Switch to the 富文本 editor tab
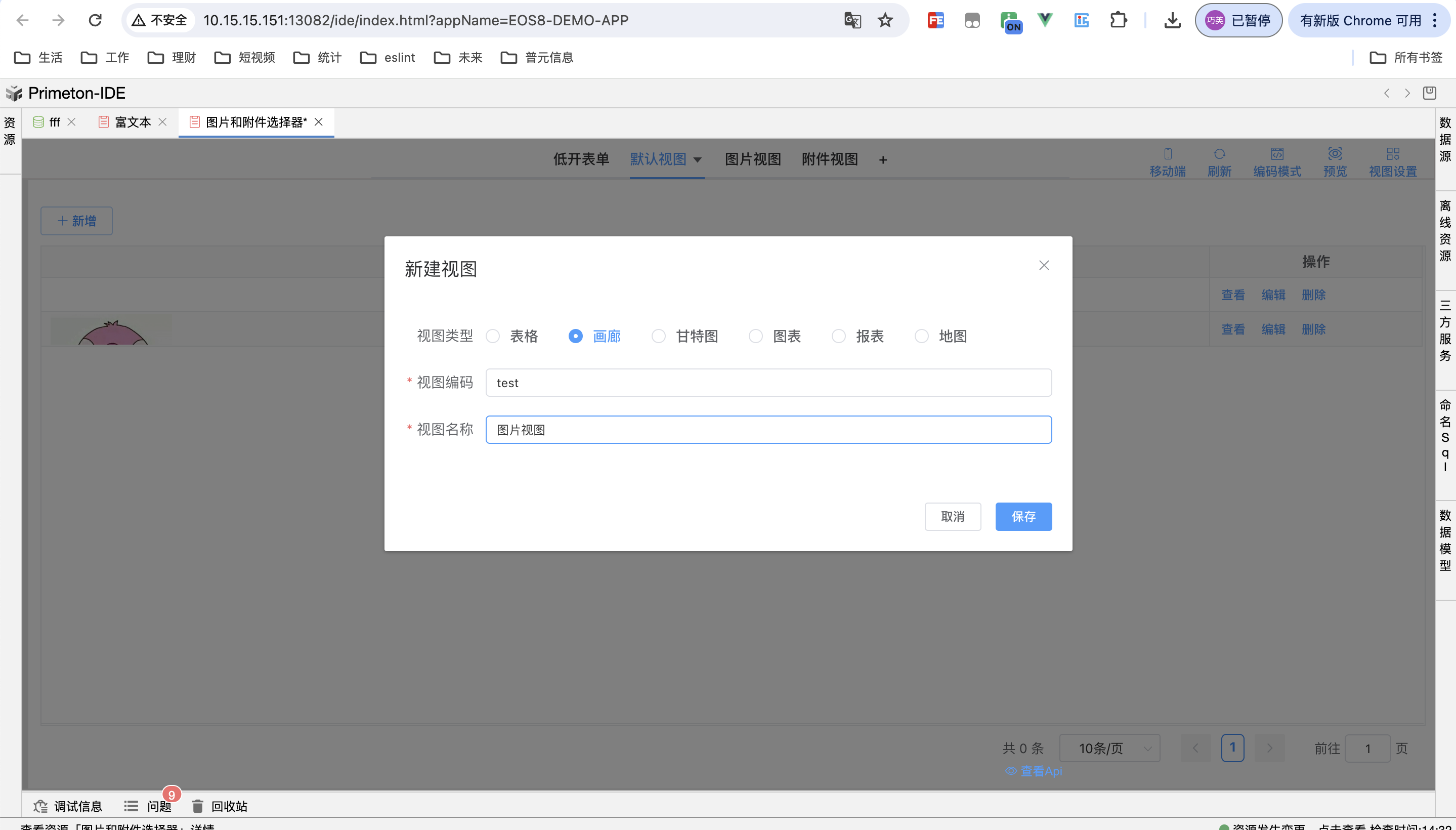The height and width of the screenshot is (830, 1456). (132, 122)
